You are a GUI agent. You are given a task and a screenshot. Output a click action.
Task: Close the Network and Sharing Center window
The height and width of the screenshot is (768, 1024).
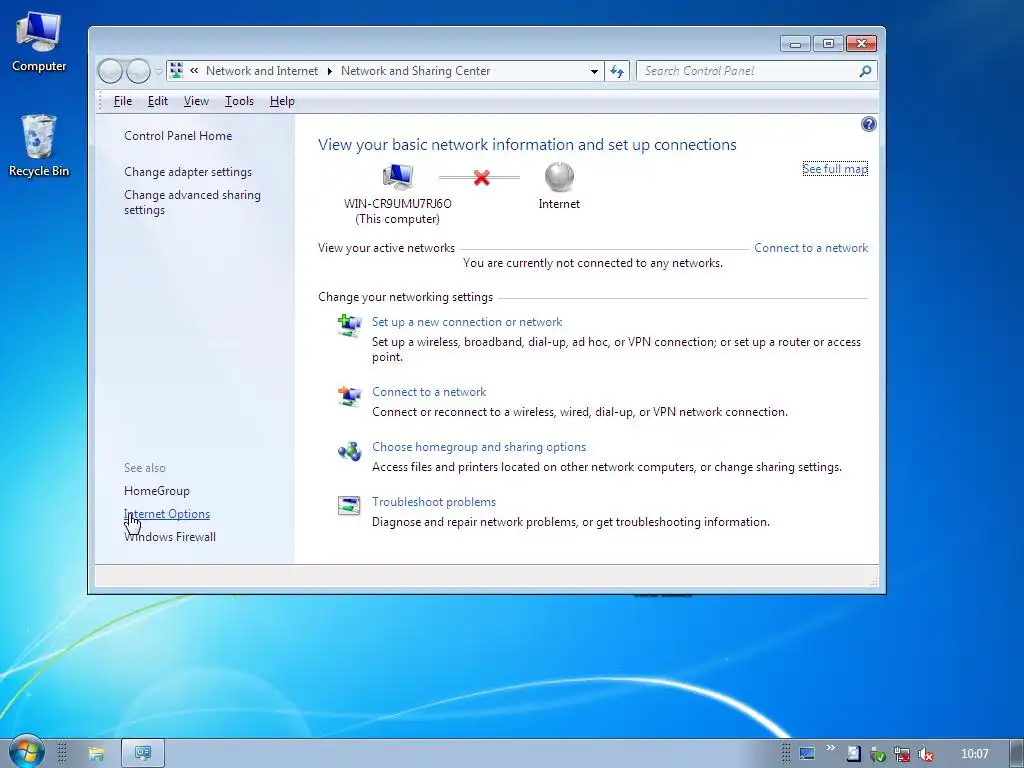861,44
